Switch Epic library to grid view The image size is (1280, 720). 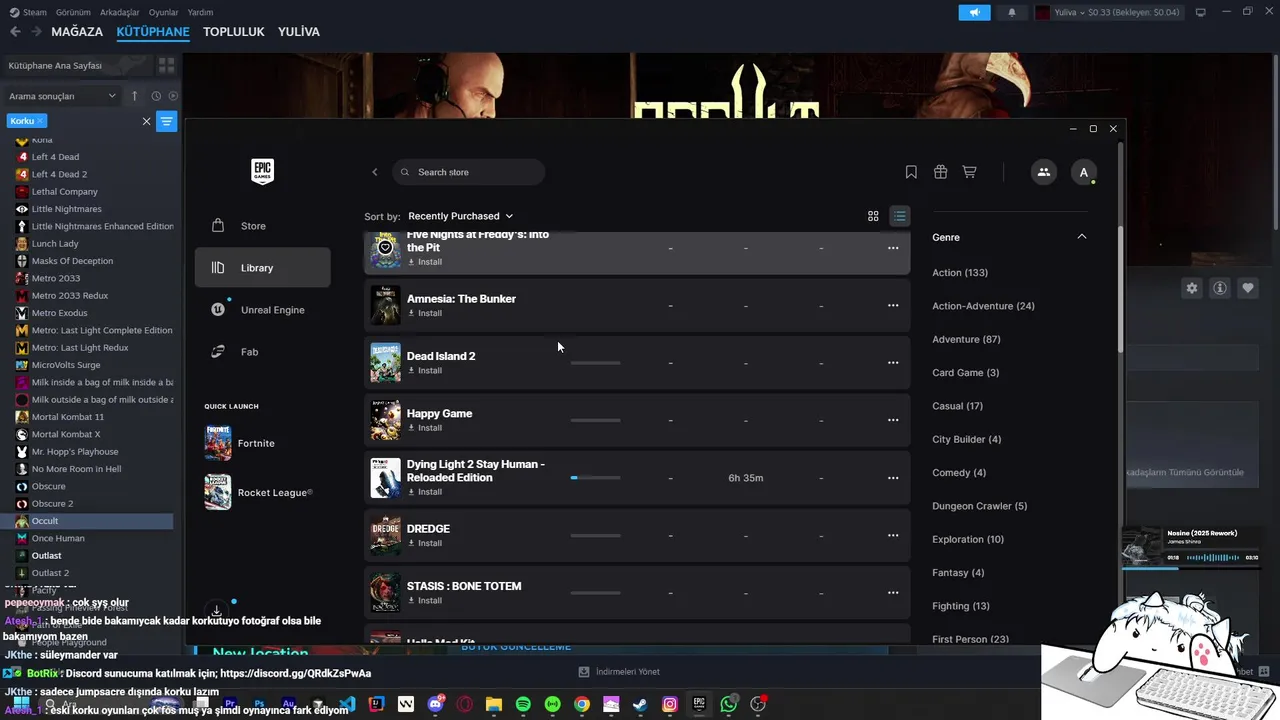click(873, 216)
